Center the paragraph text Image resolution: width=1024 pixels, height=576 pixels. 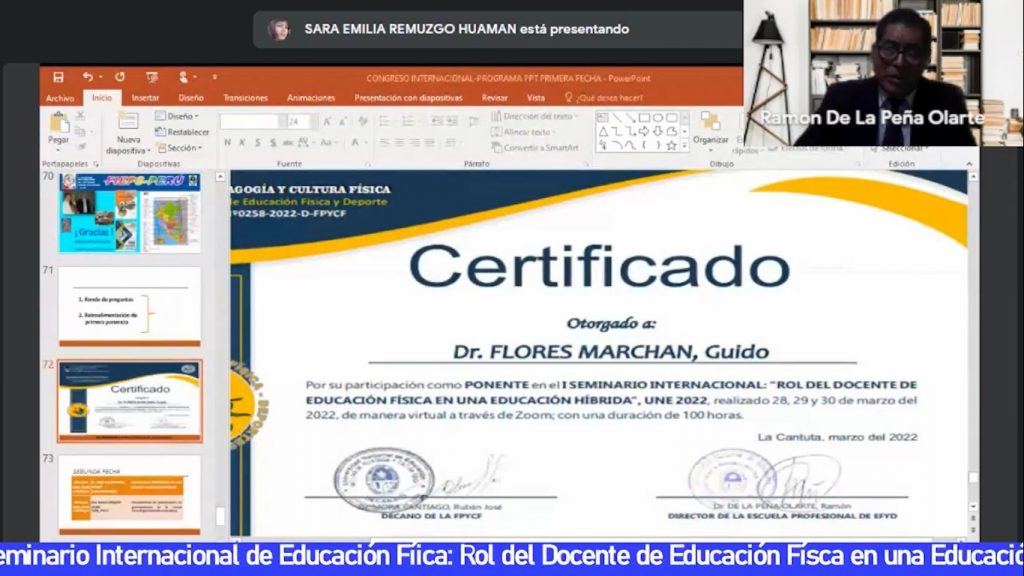(399, 142)
